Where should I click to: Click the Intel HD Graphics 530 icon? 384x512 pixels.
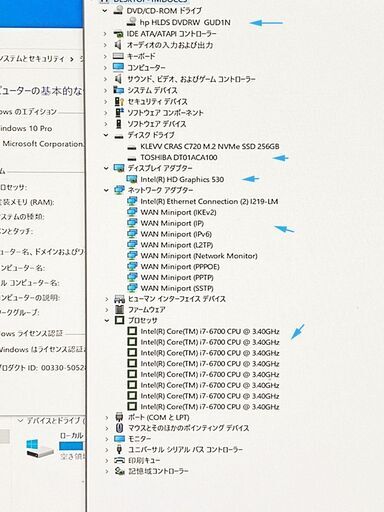(132, 179)
